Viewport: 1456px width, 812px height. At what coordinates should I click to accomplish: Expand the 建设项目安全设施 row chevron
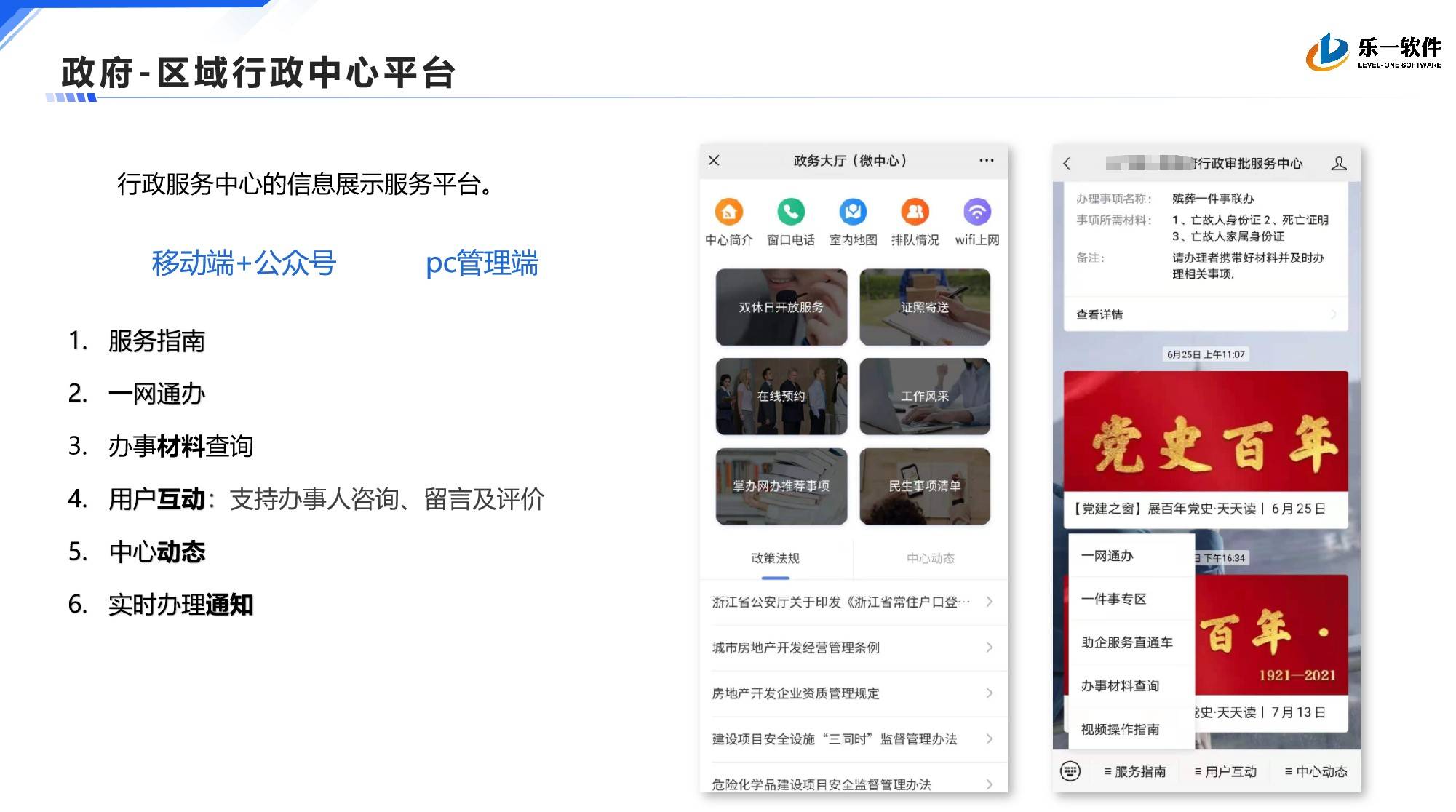click(990, 739)
